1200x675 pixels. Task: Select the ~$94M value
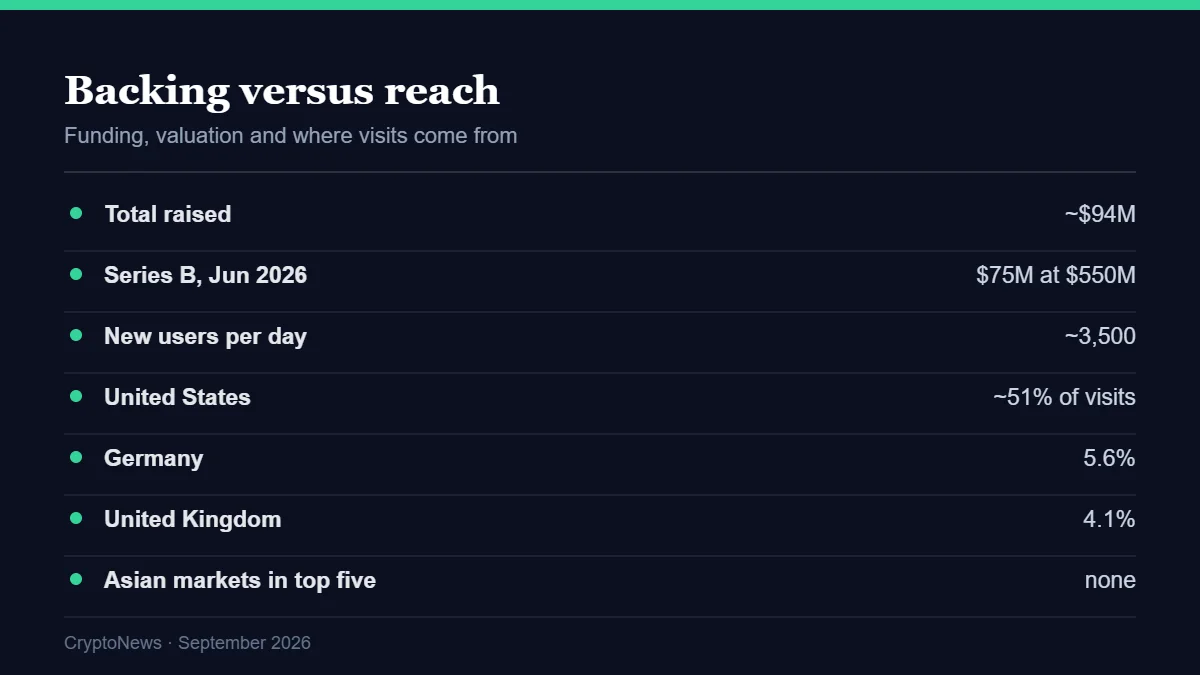click(x=1100, y=214)
